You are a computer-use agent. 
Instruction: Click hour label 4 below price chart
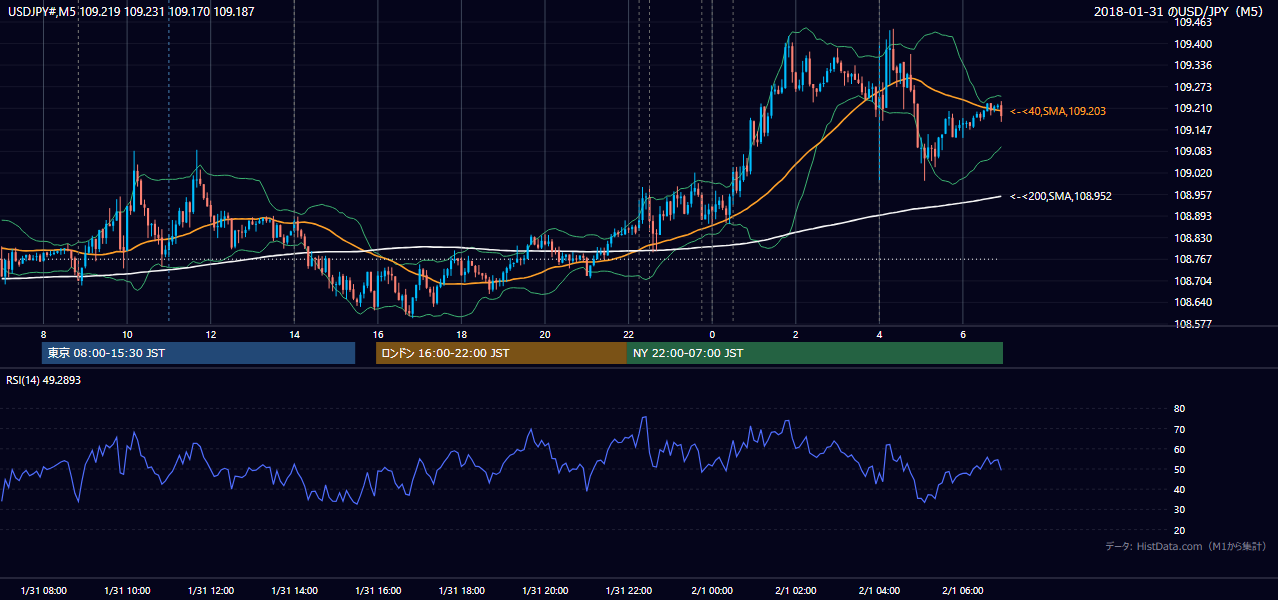[879, 333]
